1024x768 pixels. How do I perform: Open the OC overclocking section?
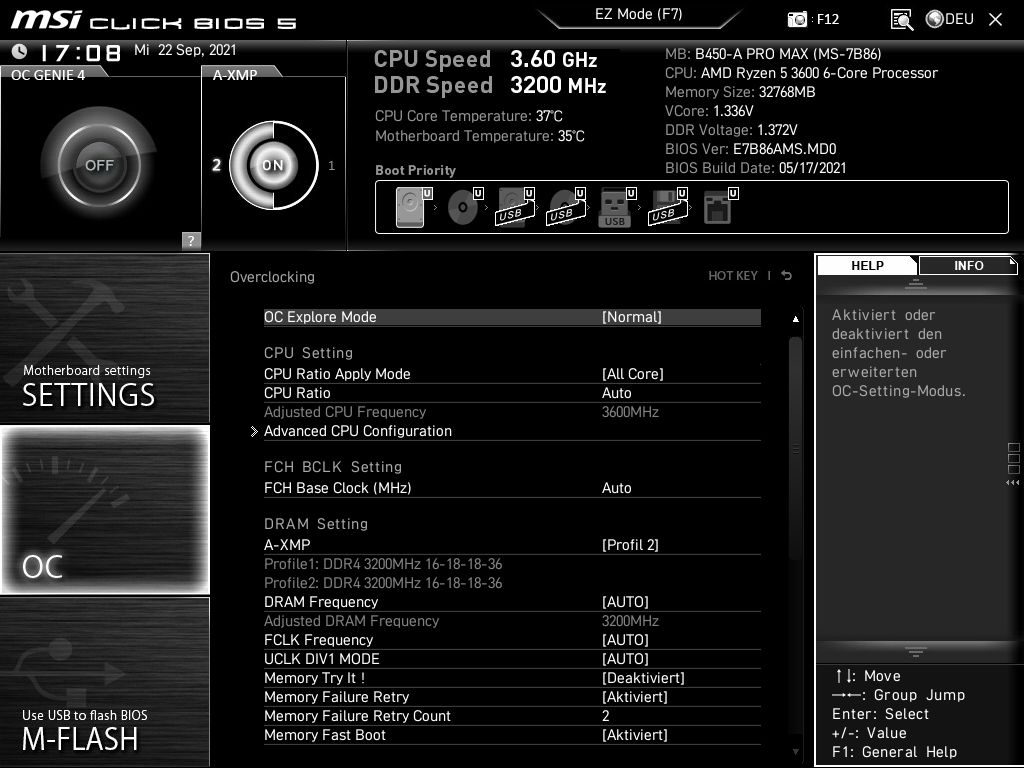104,509
